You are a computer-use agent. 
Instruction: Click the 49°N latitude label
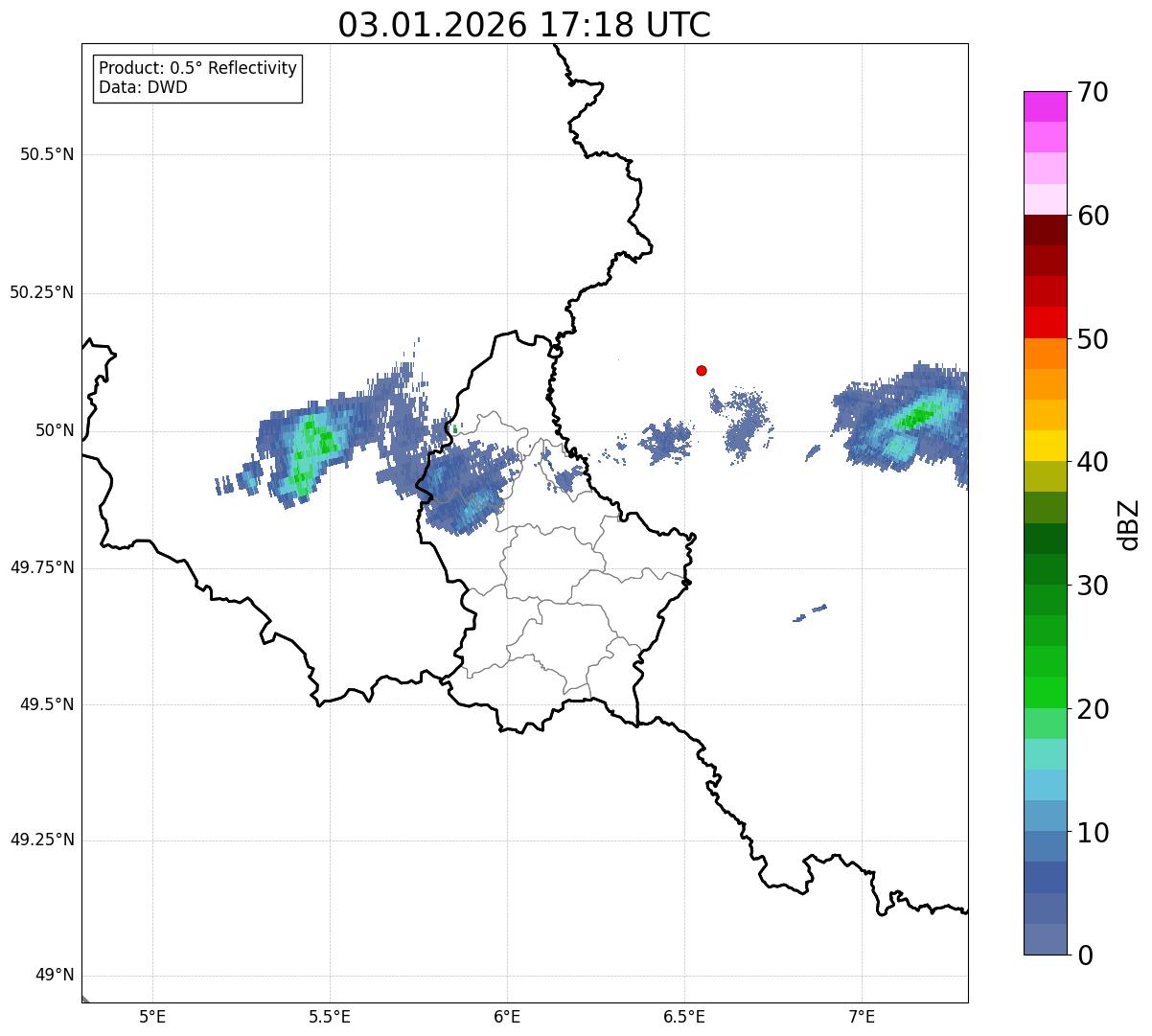[x=55, y=976]
